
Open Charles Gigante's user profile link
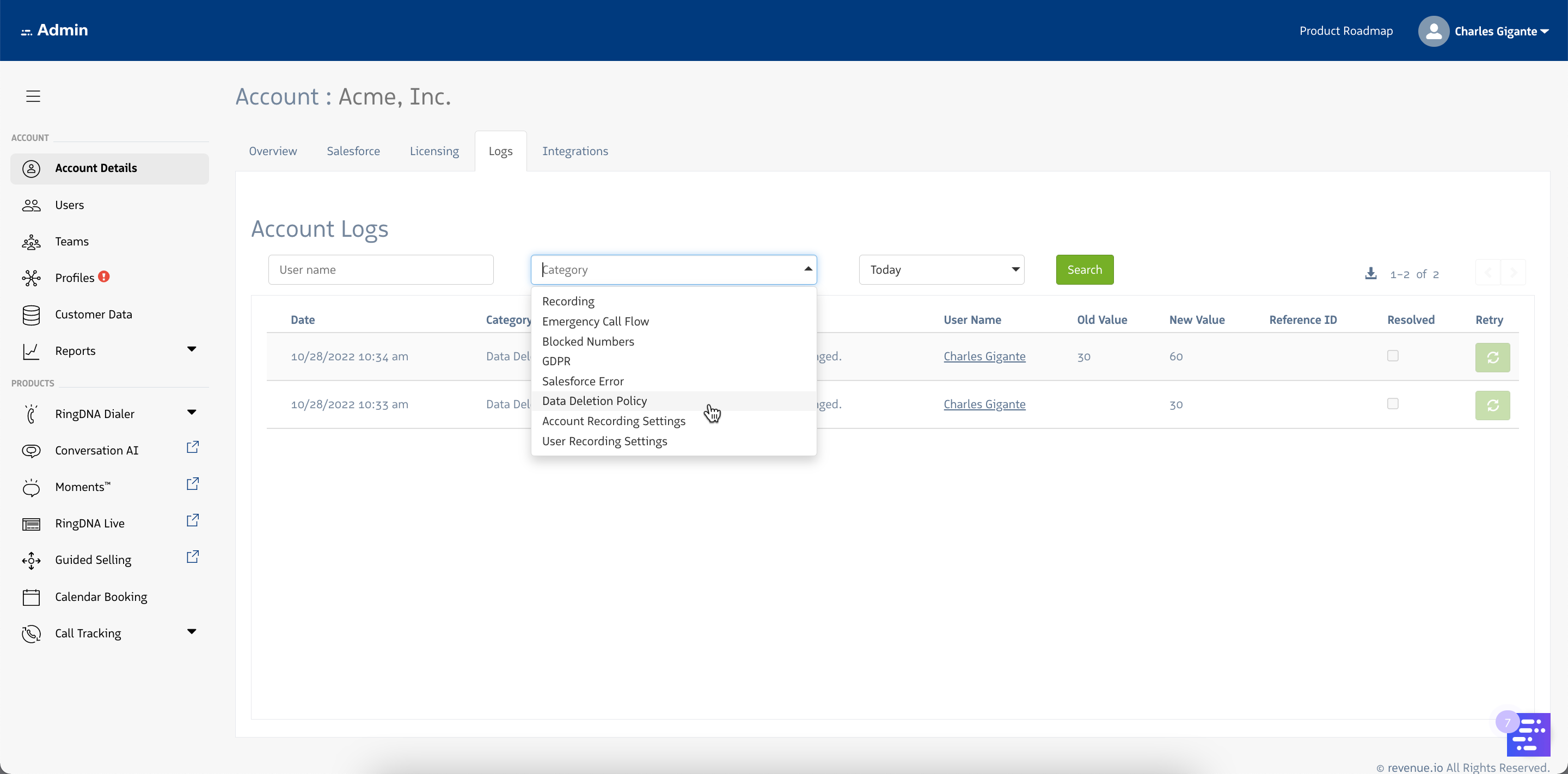tap(984, 356)
